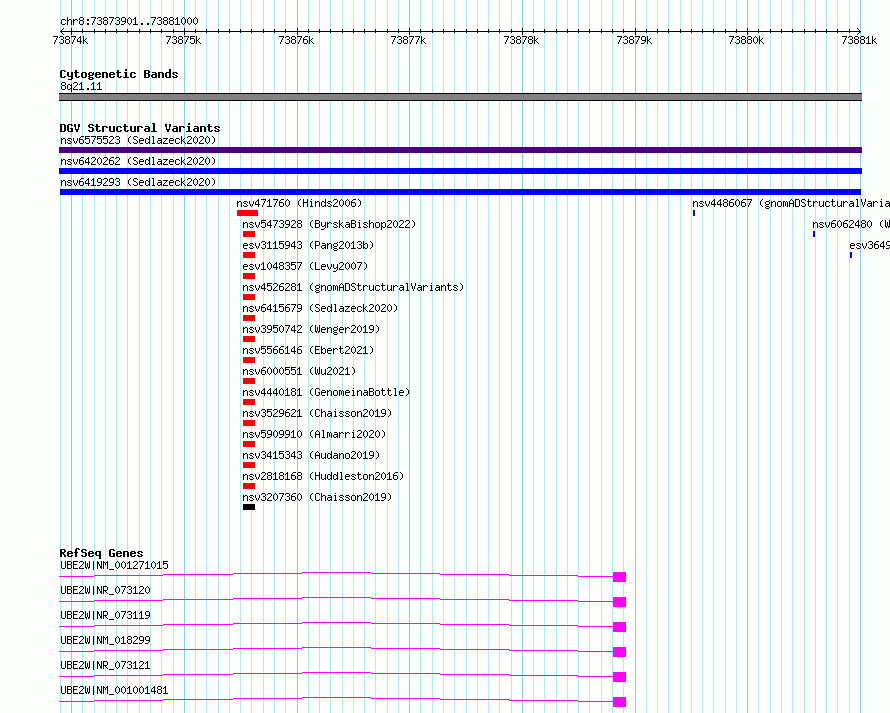Click the 73877k ruler tick label

coord(408,40)
